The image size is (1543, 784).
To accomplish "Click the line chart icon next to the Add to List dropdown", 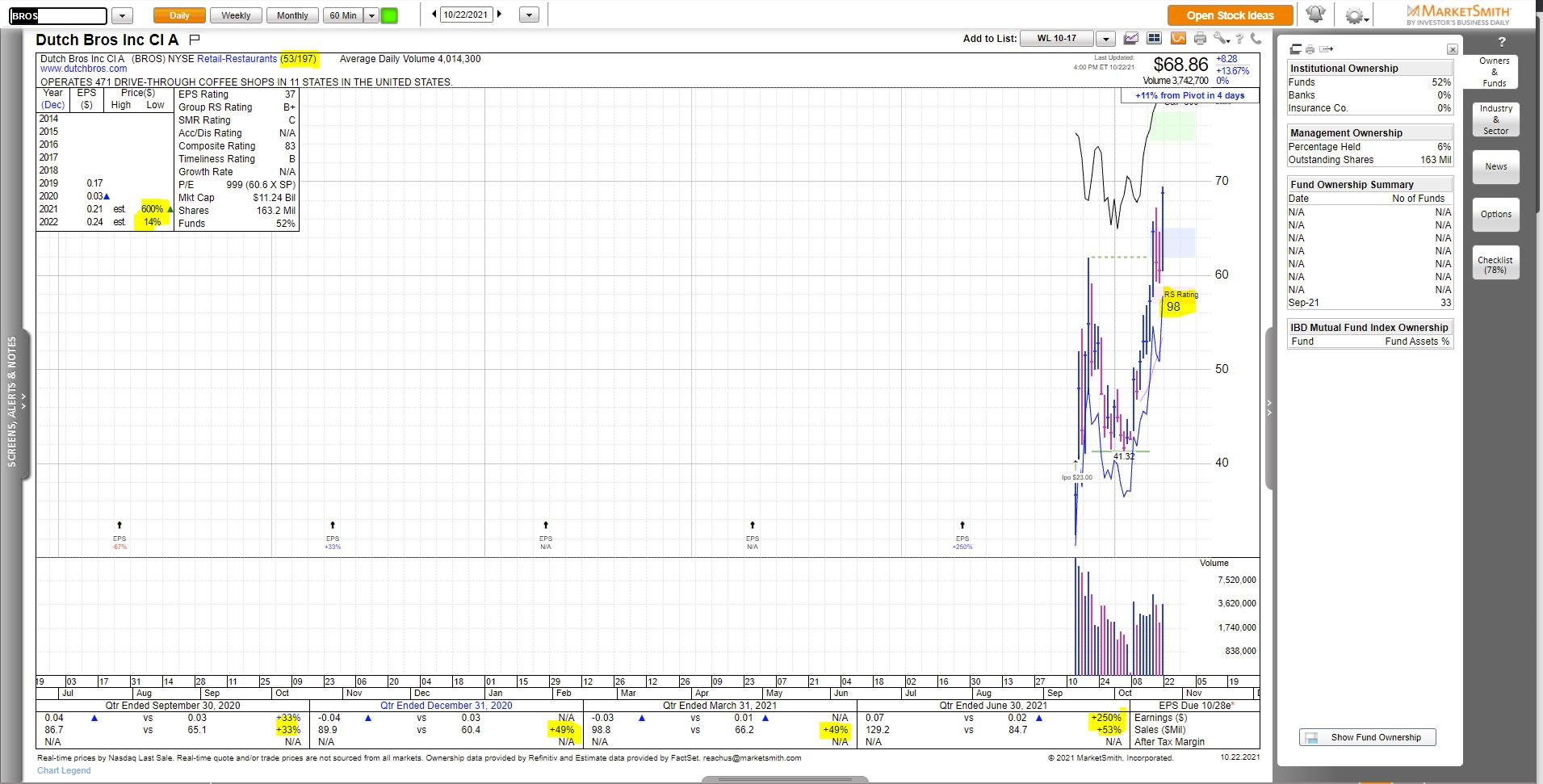I will [1131, 38].
